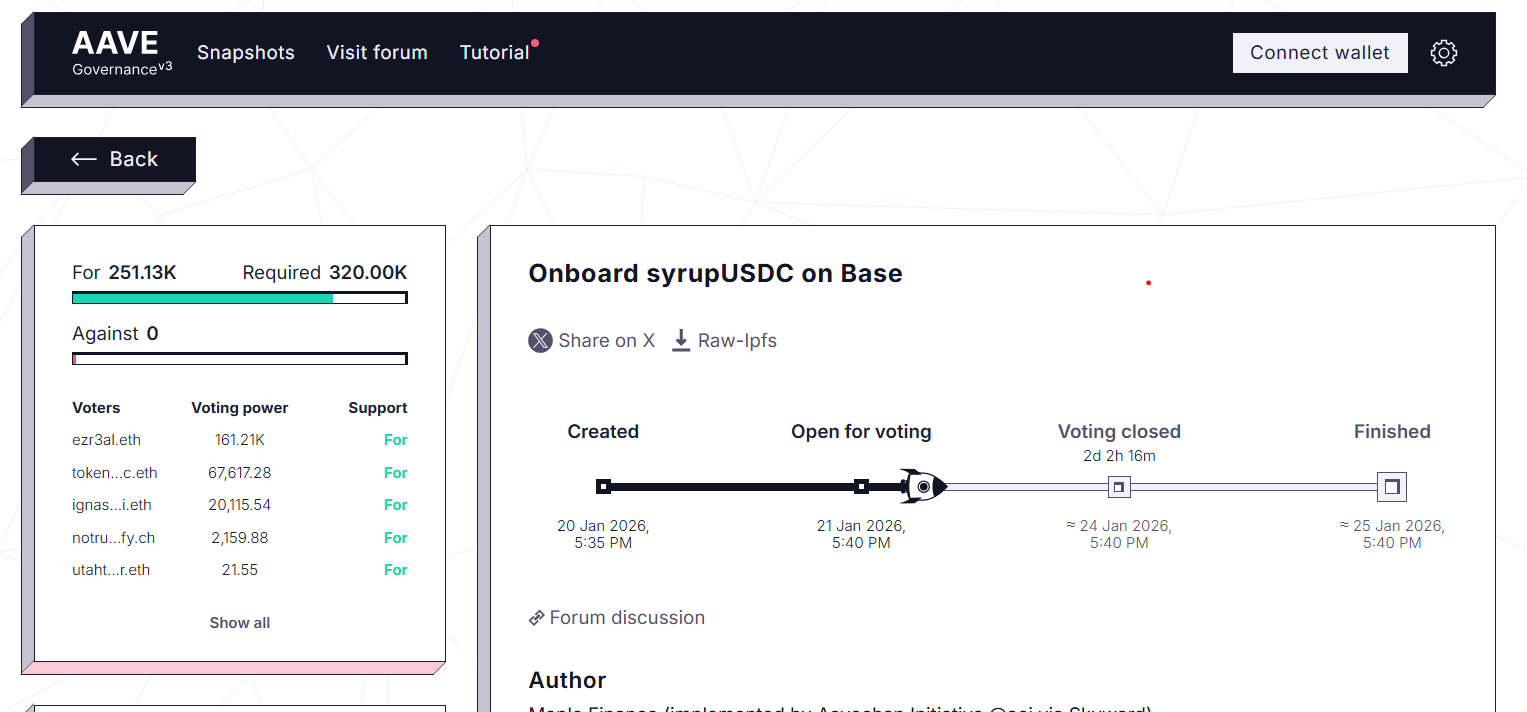This screenshot has height=712, width=1527.
Task: Click the Against votes progress bar
Action: click(240, 359)
